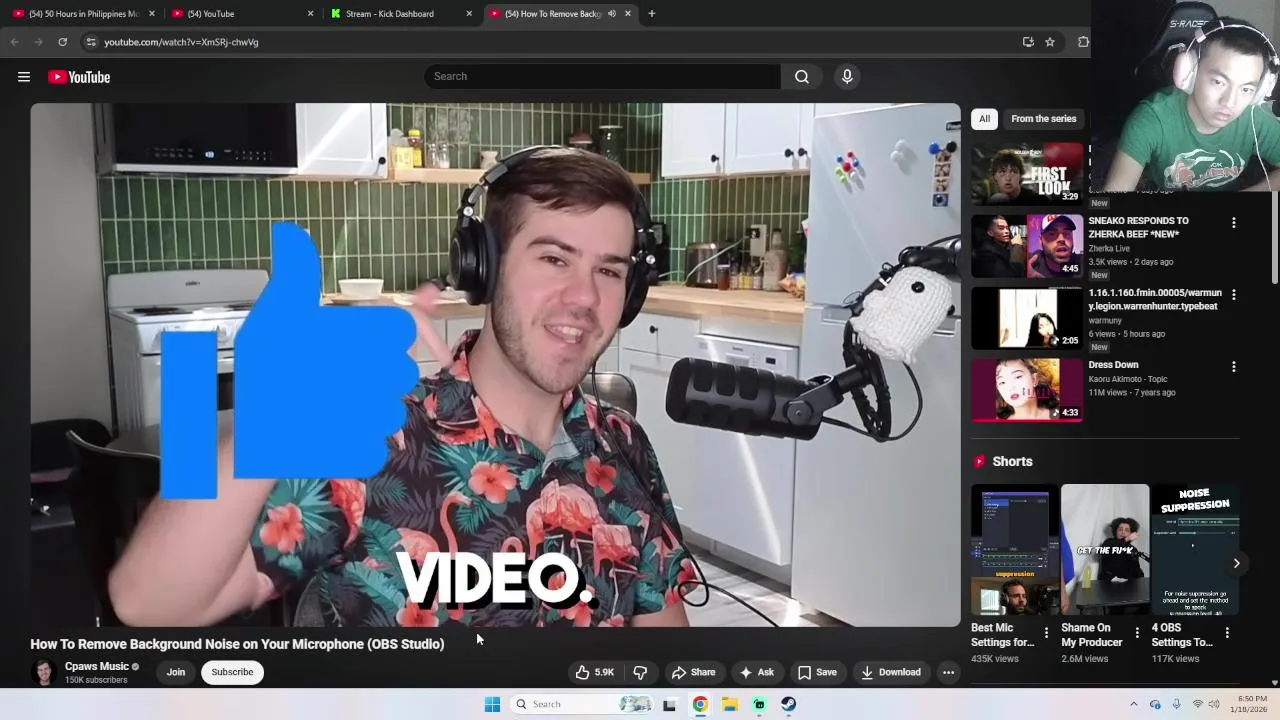Open Share options for the video
Viewport: 1280px width, 720px height.
click(x=694, y=672)
